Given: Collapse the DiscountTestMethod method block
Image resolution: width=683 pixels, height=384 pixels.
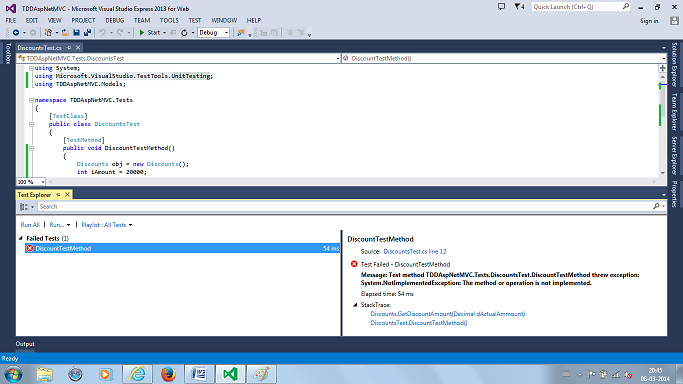Looking at the screenshot, I should tap(31, 148).
